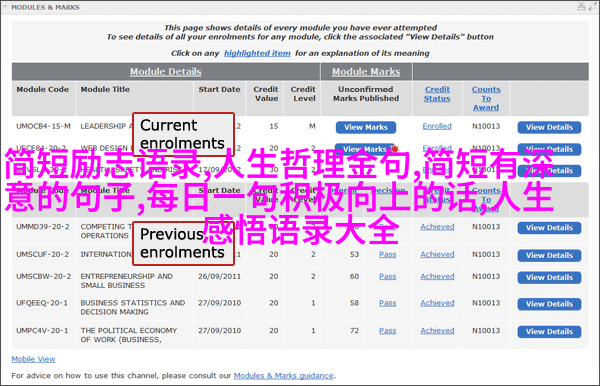Click Achieved status for UMMD39-20-2
This screenshot has width=600, height=386.
(x=437, y=227)
